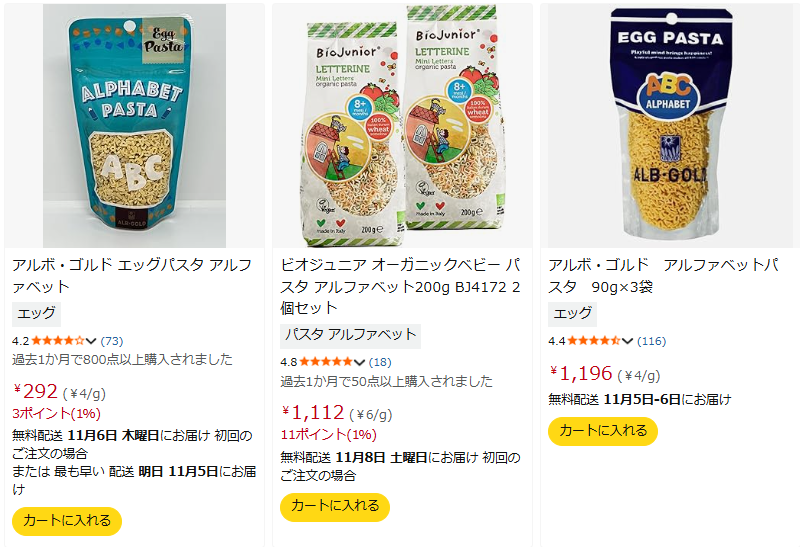
Task: Open アルボ・ゴルド エッグパスタ アルファベット title
Action: (131, 276)
